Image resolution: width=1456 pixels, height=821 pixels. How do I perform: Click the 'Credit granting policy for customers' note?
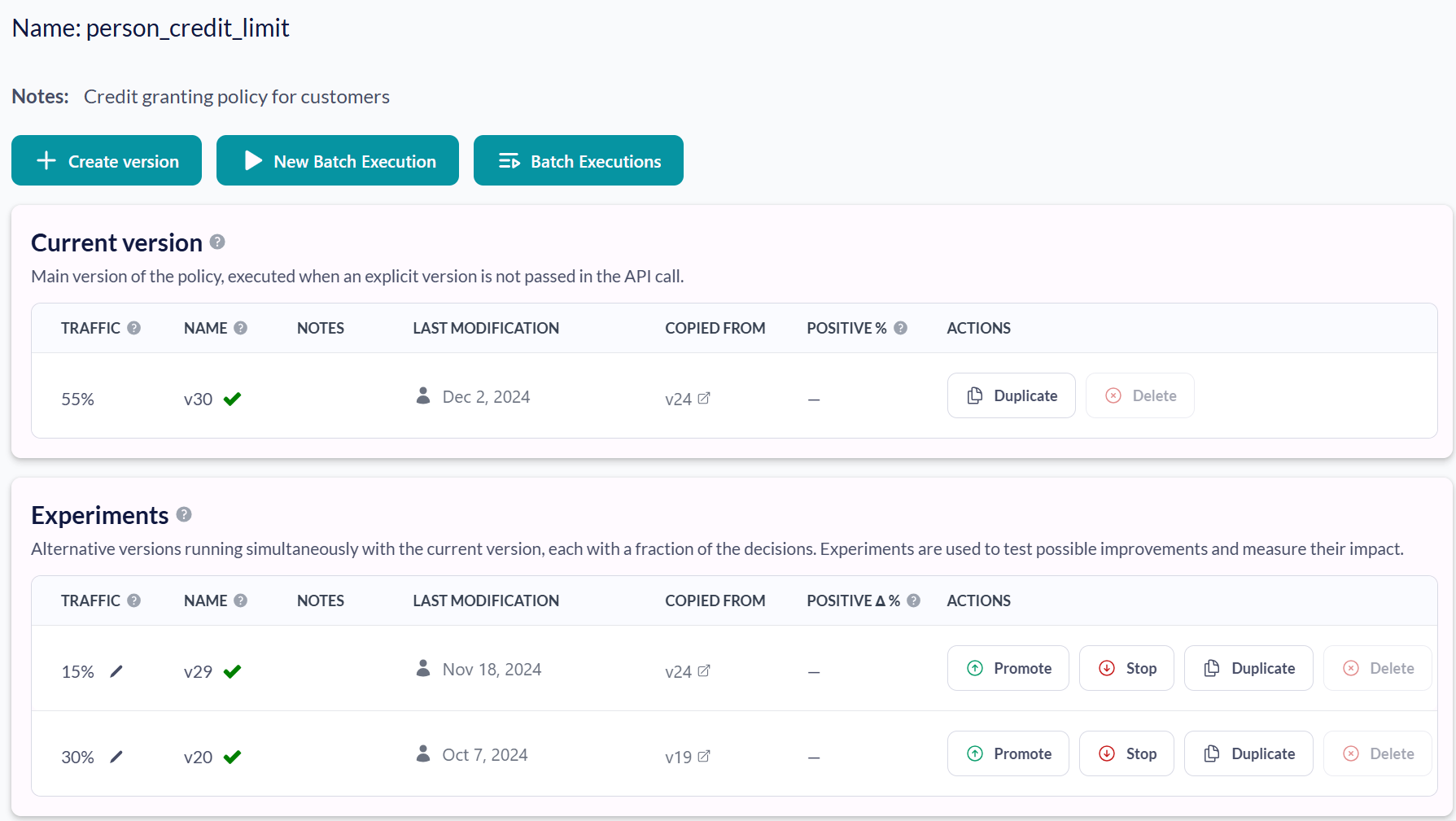click(237, 97)
